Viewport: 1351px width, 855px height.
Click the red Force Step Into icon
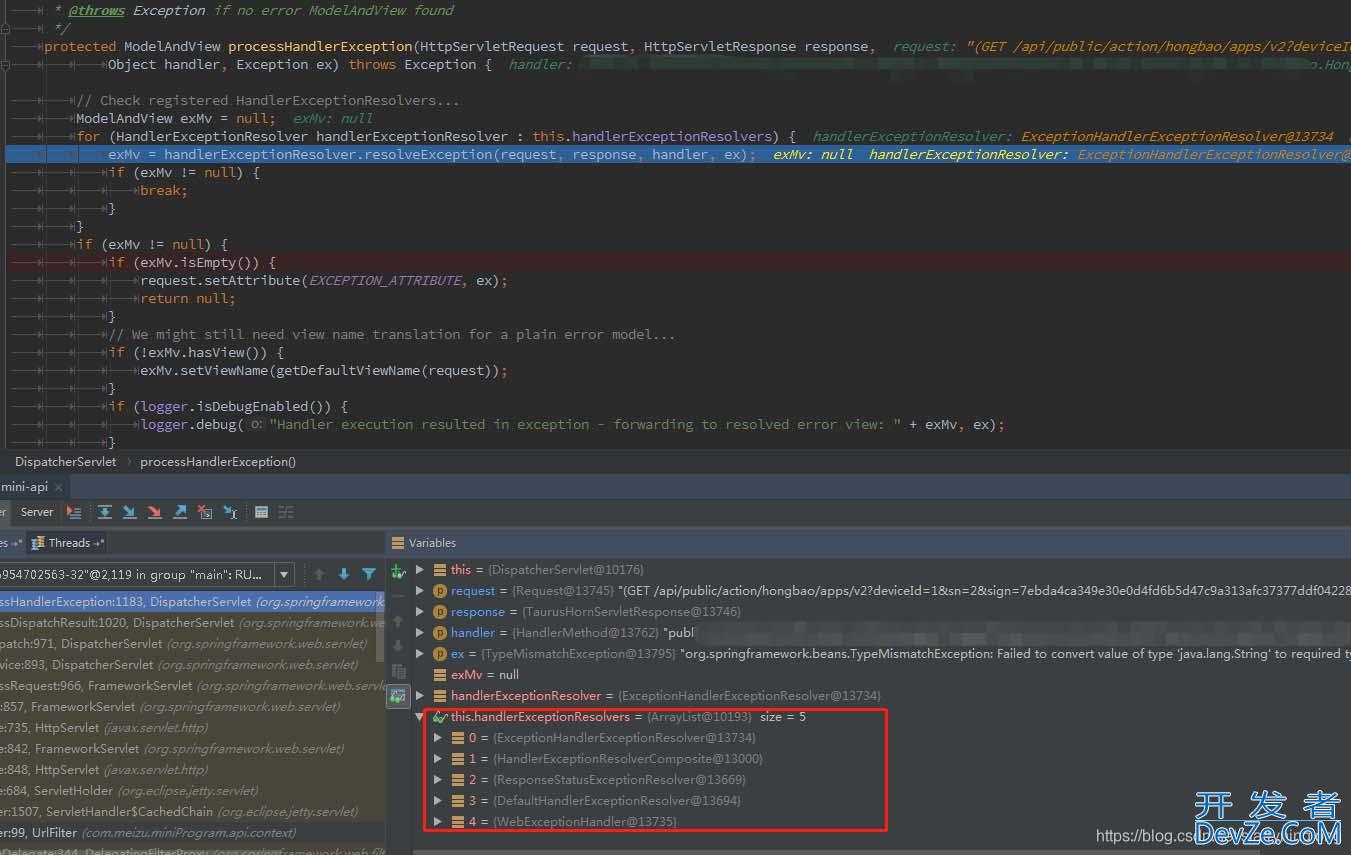[x=154, y=512]
